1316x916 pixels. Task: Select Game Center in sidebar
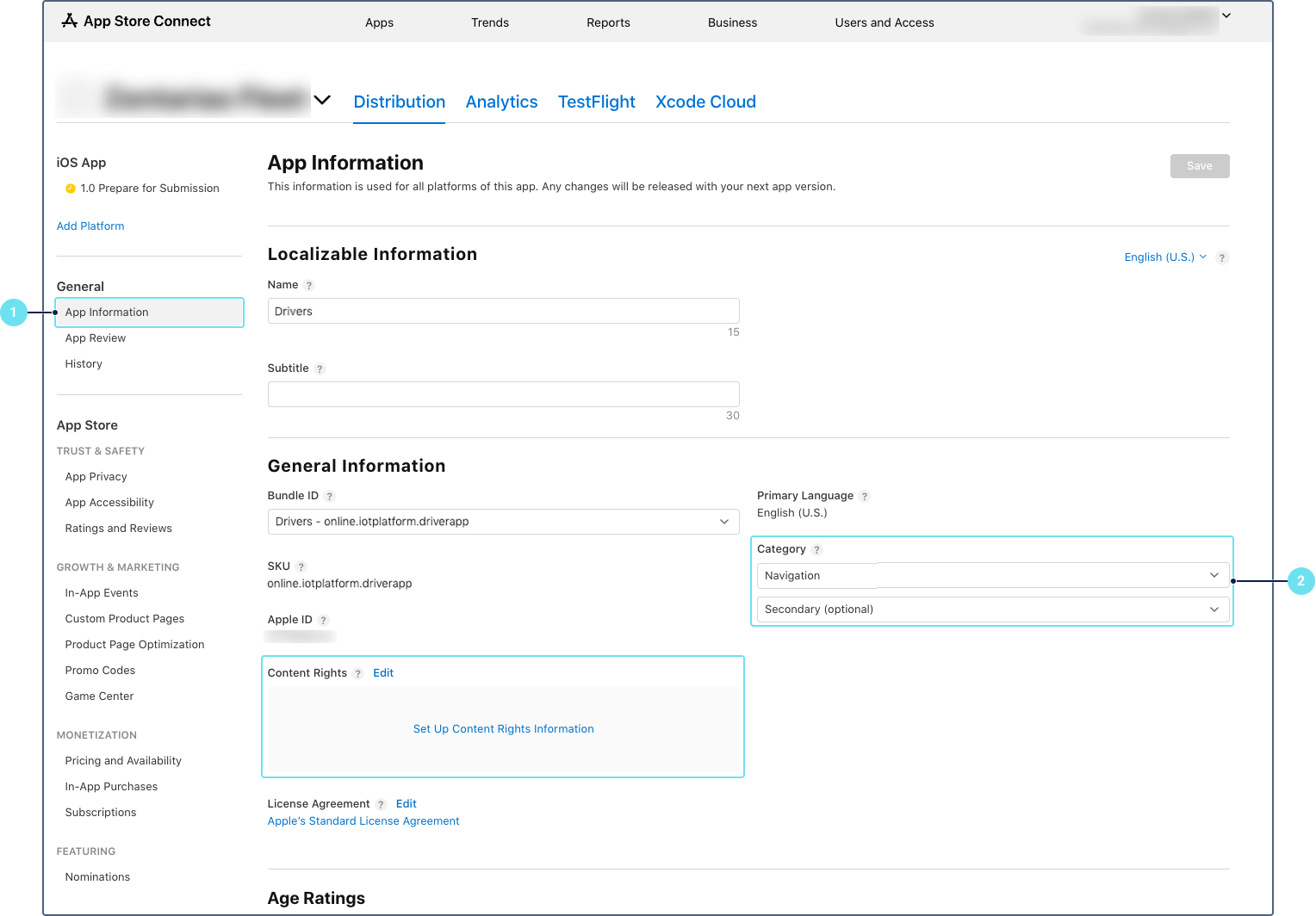[x=100, y=696]
